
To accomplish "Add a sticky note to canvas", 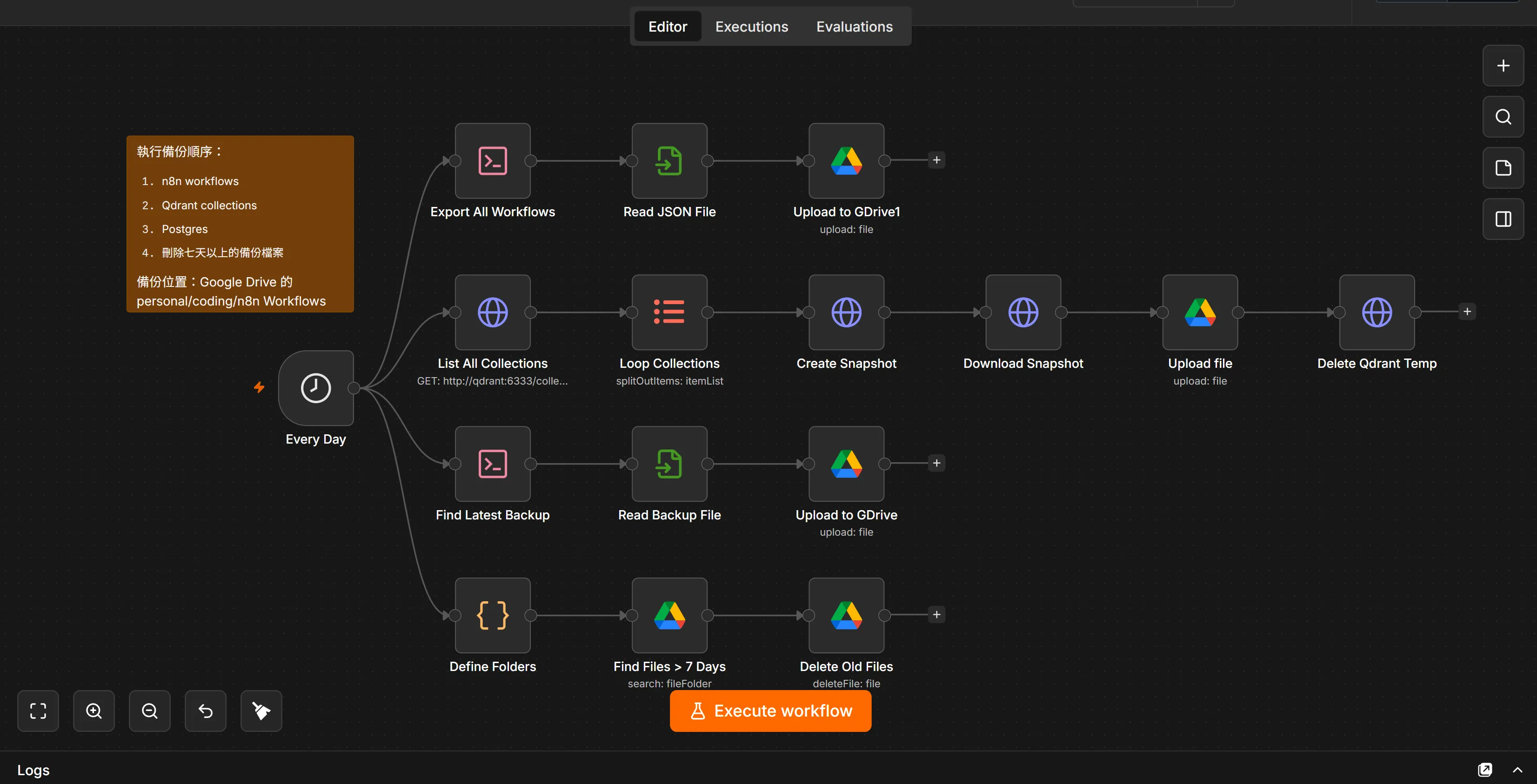I will point(1503,168).
